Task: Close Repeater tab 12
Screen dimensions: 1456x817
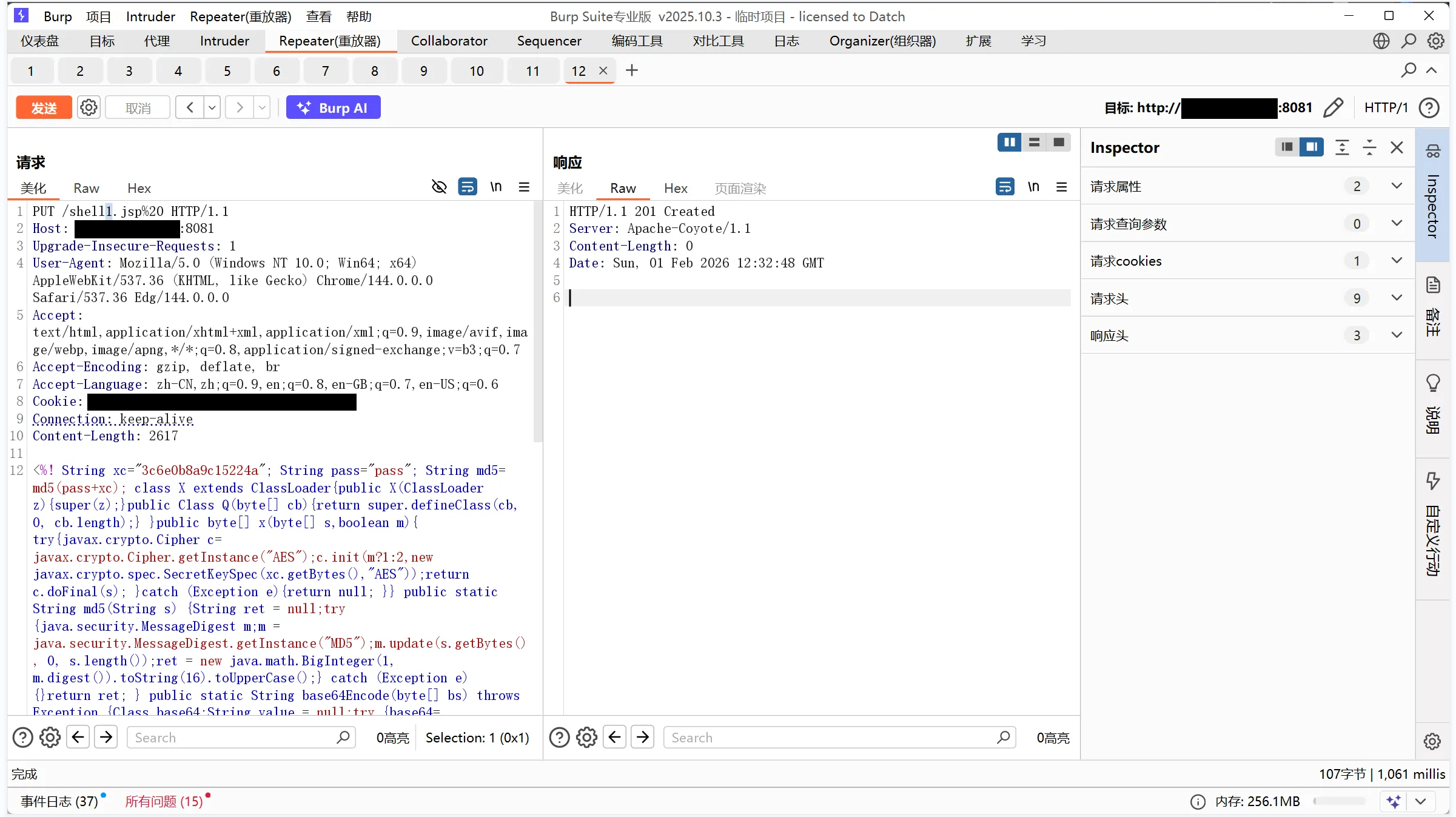Action: [603, 71]
